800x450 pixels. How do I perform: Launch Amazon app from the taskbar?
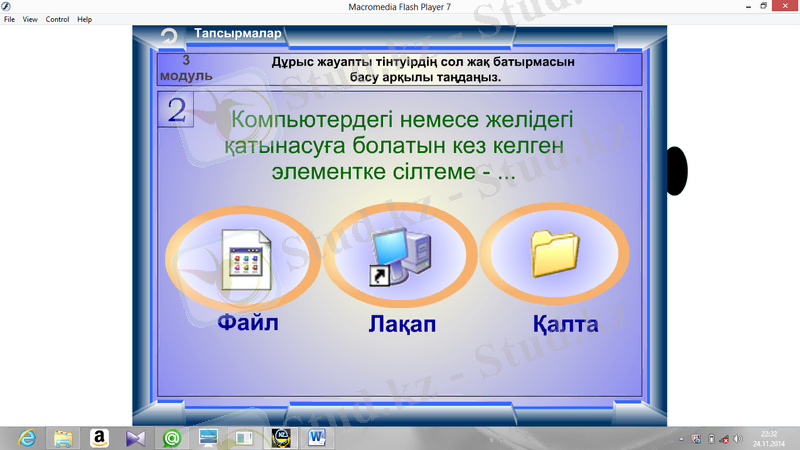coord(99,437)
